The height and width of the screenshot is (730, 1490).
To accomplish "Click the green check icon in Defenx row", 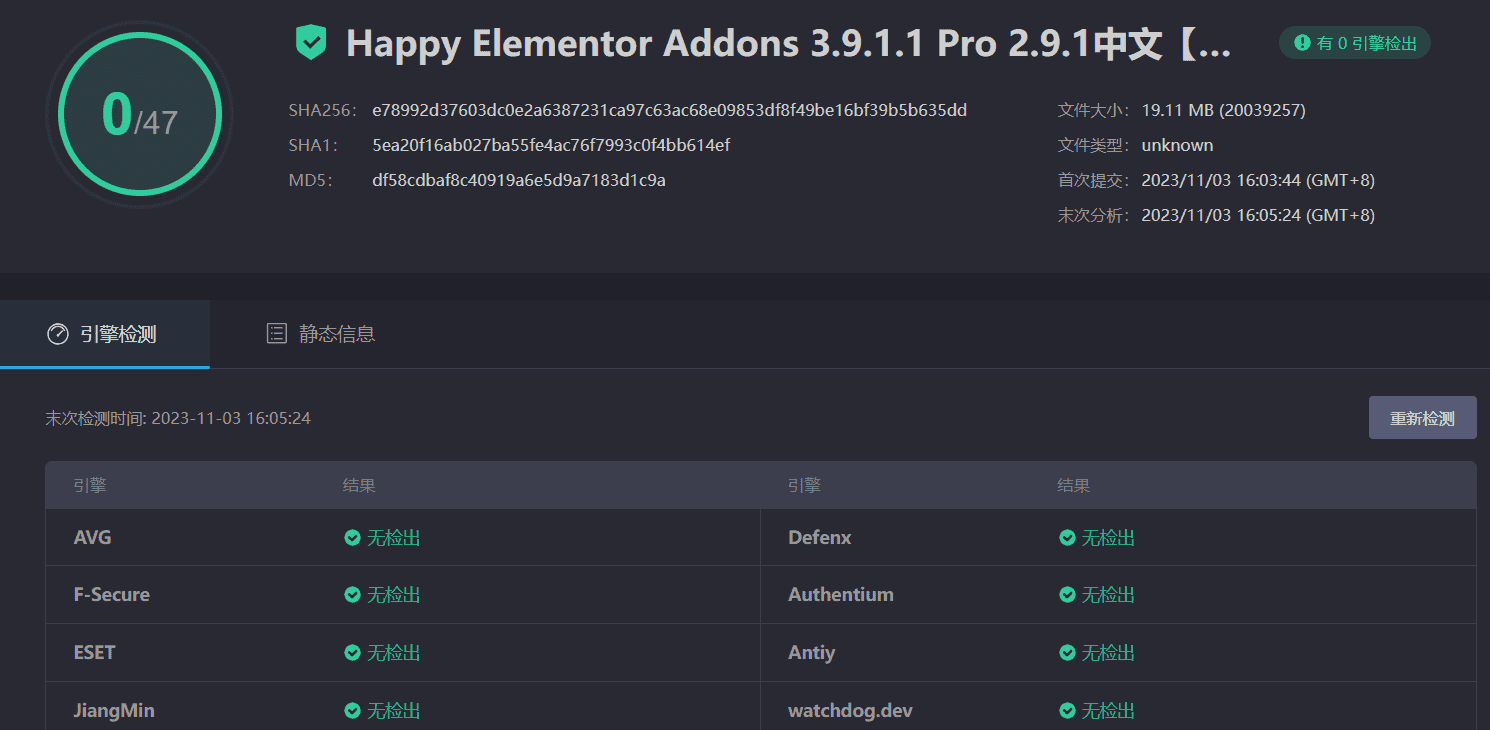I will pos(1067,538).
